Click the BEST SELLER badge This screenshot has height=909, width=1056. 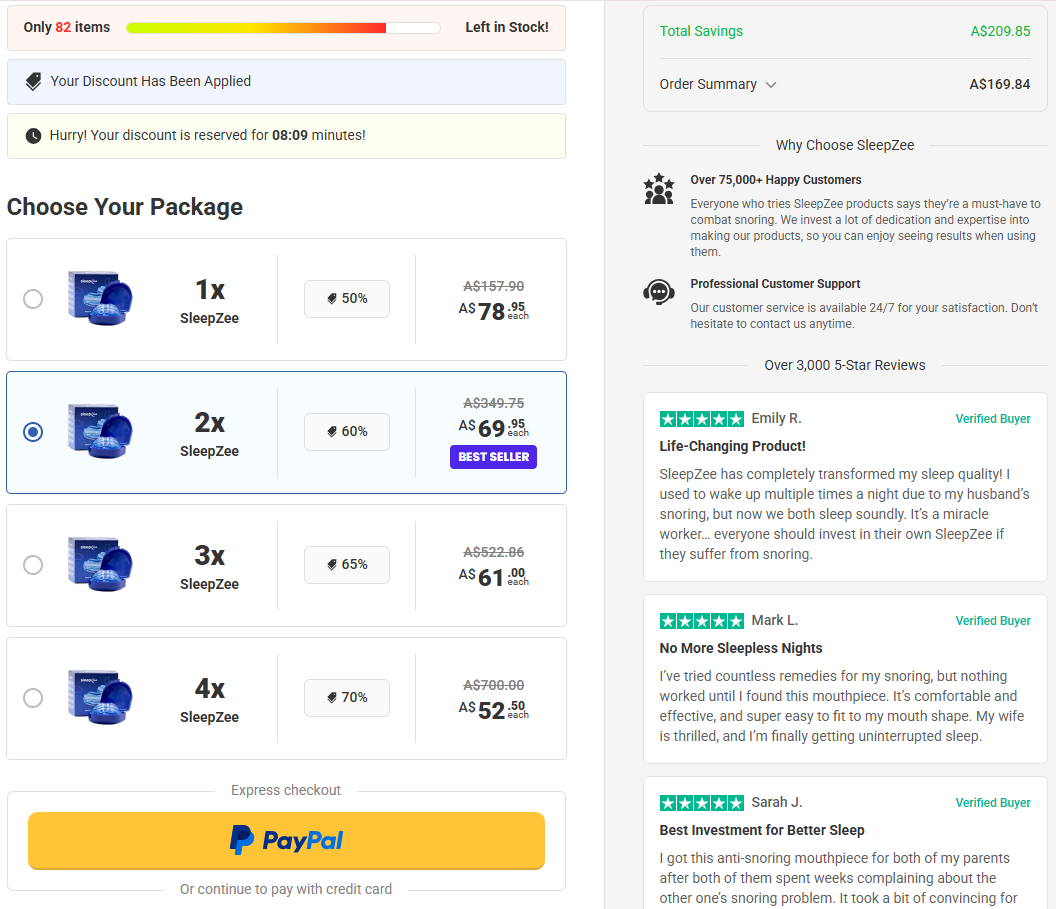coord(494,457)
